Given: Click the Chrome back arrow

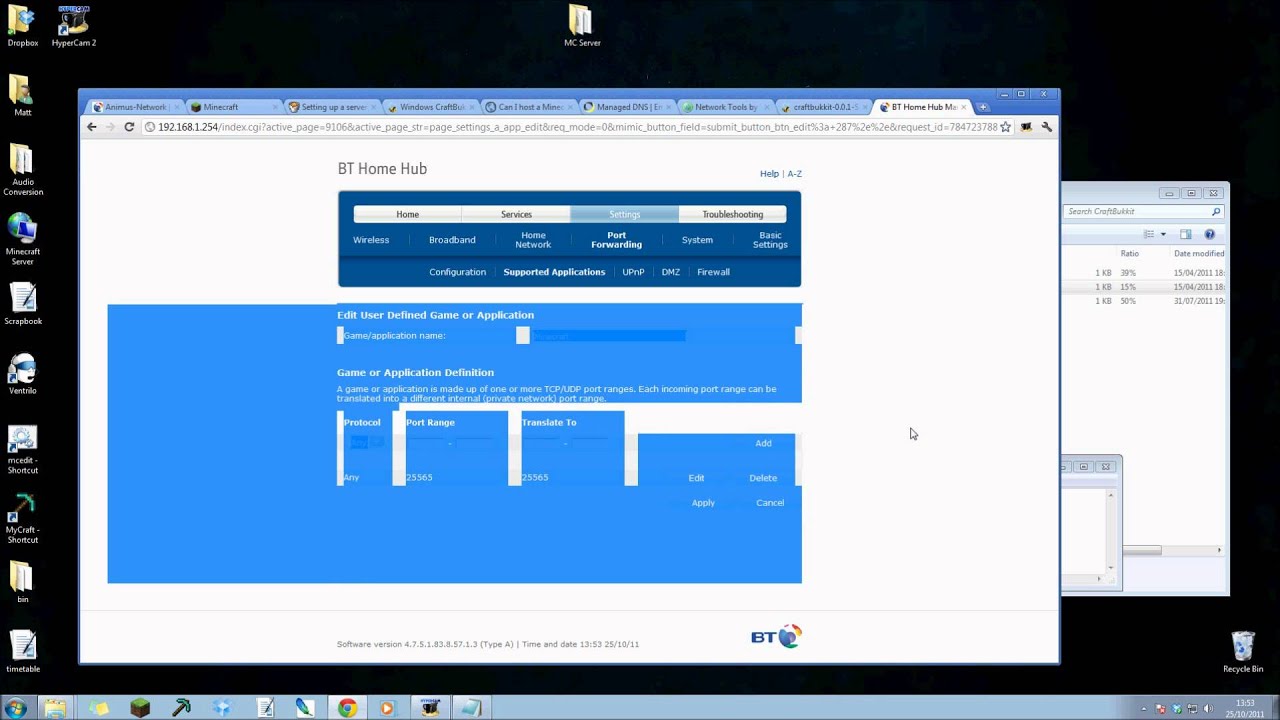Looking at the screenshot, I should pyautogui.click(x=92, y=127).
